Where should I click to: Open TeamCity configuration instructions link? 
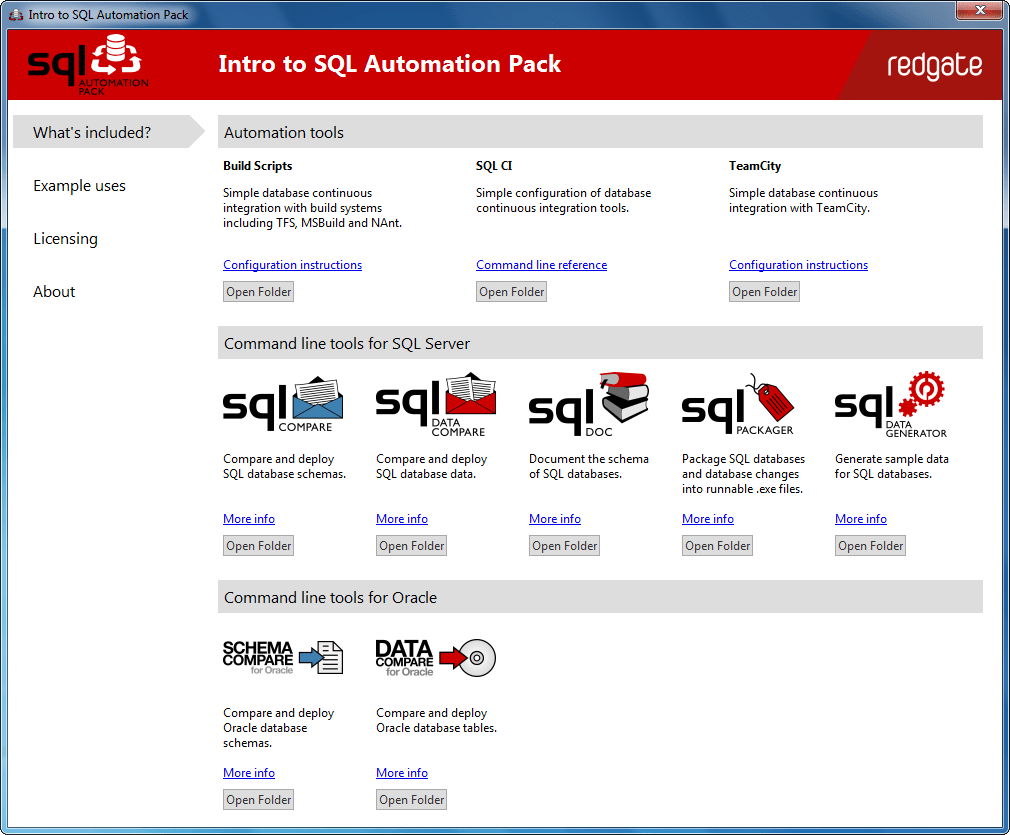point(799,265)
